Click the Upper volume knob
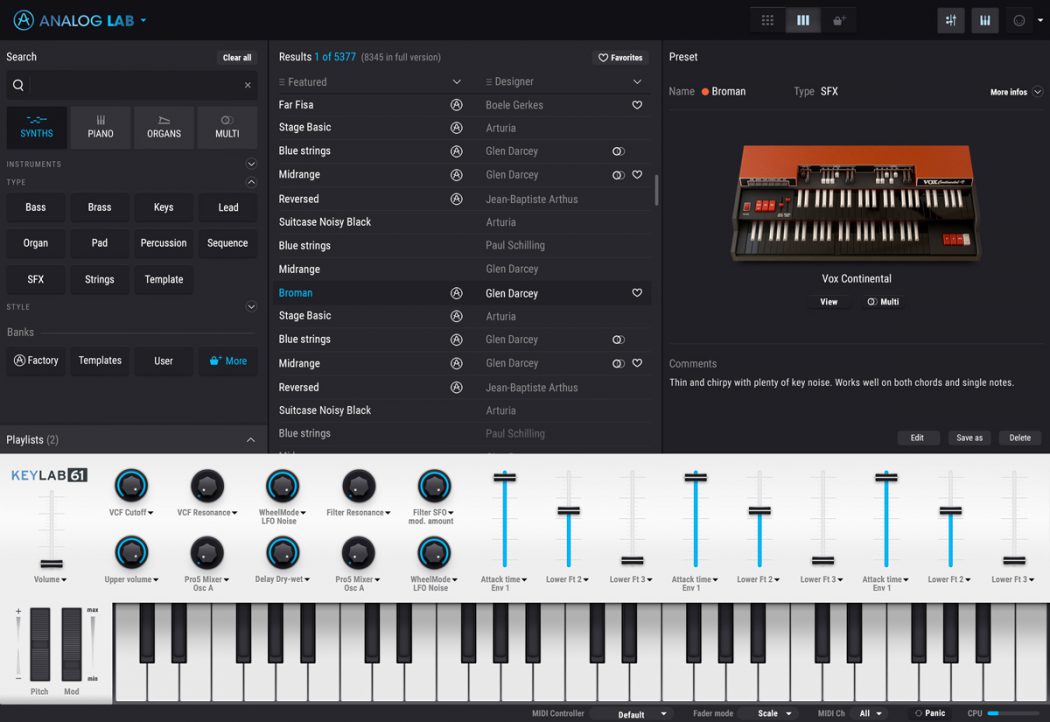 (131, 553)
